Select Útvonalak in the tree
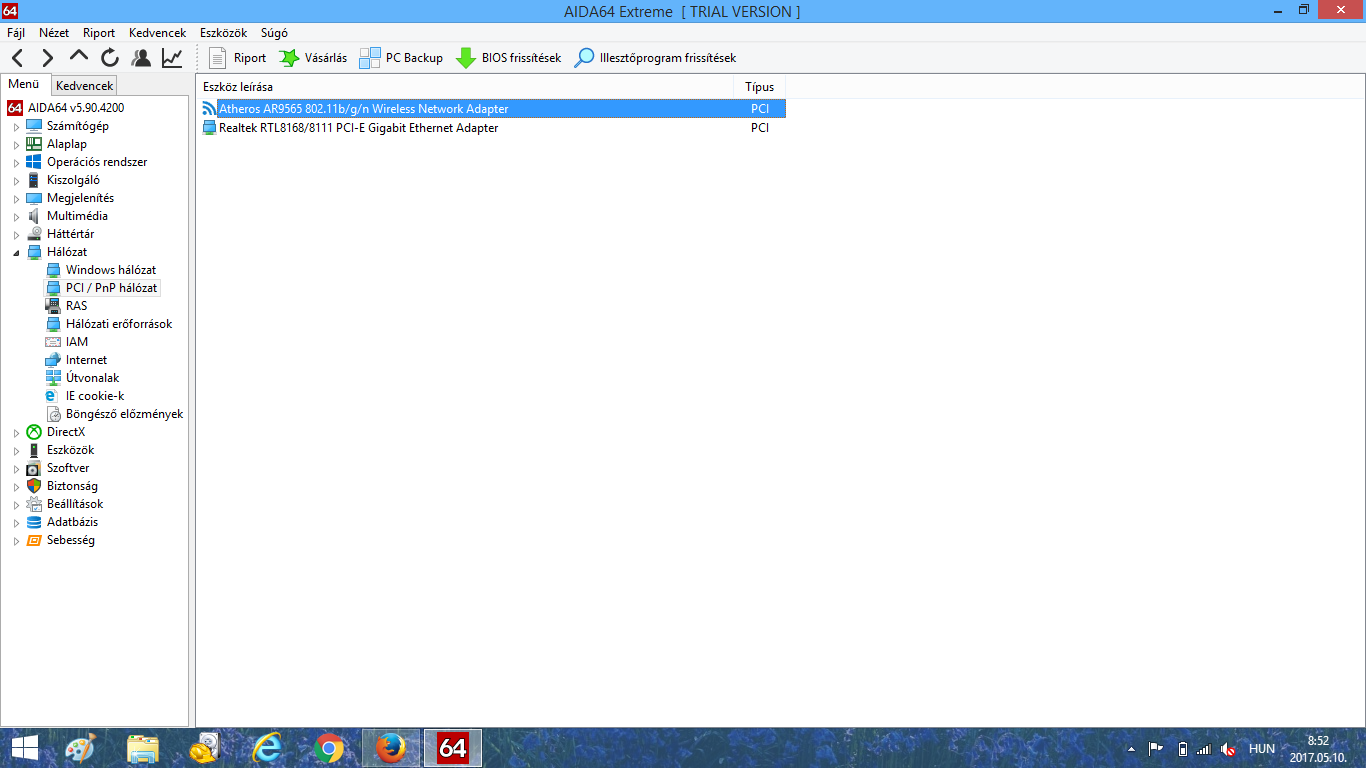Screen dimensions: 1366x768 tap(83, 378)
